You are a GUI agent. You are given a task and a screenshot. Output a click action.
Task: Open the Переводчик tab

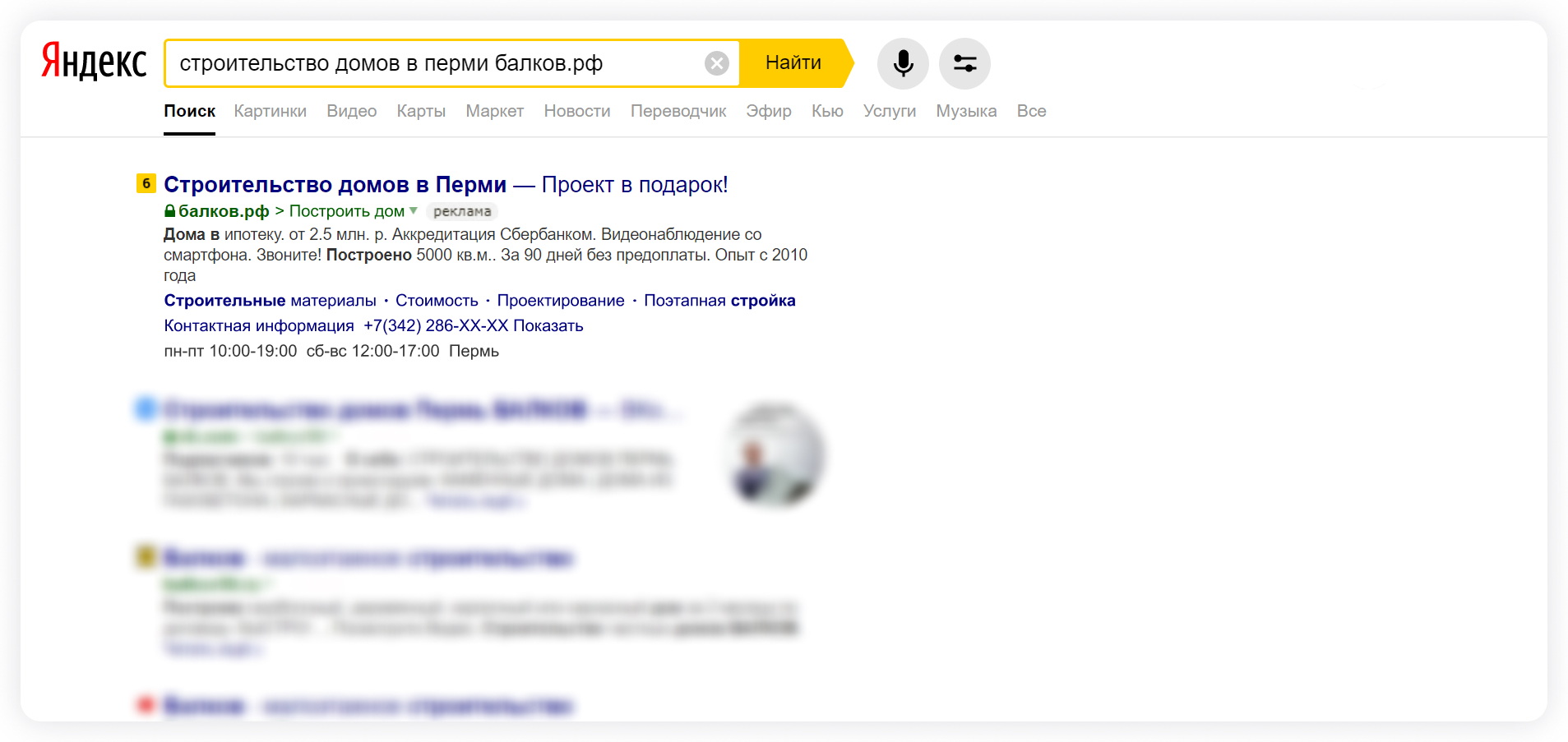[678, 111]
